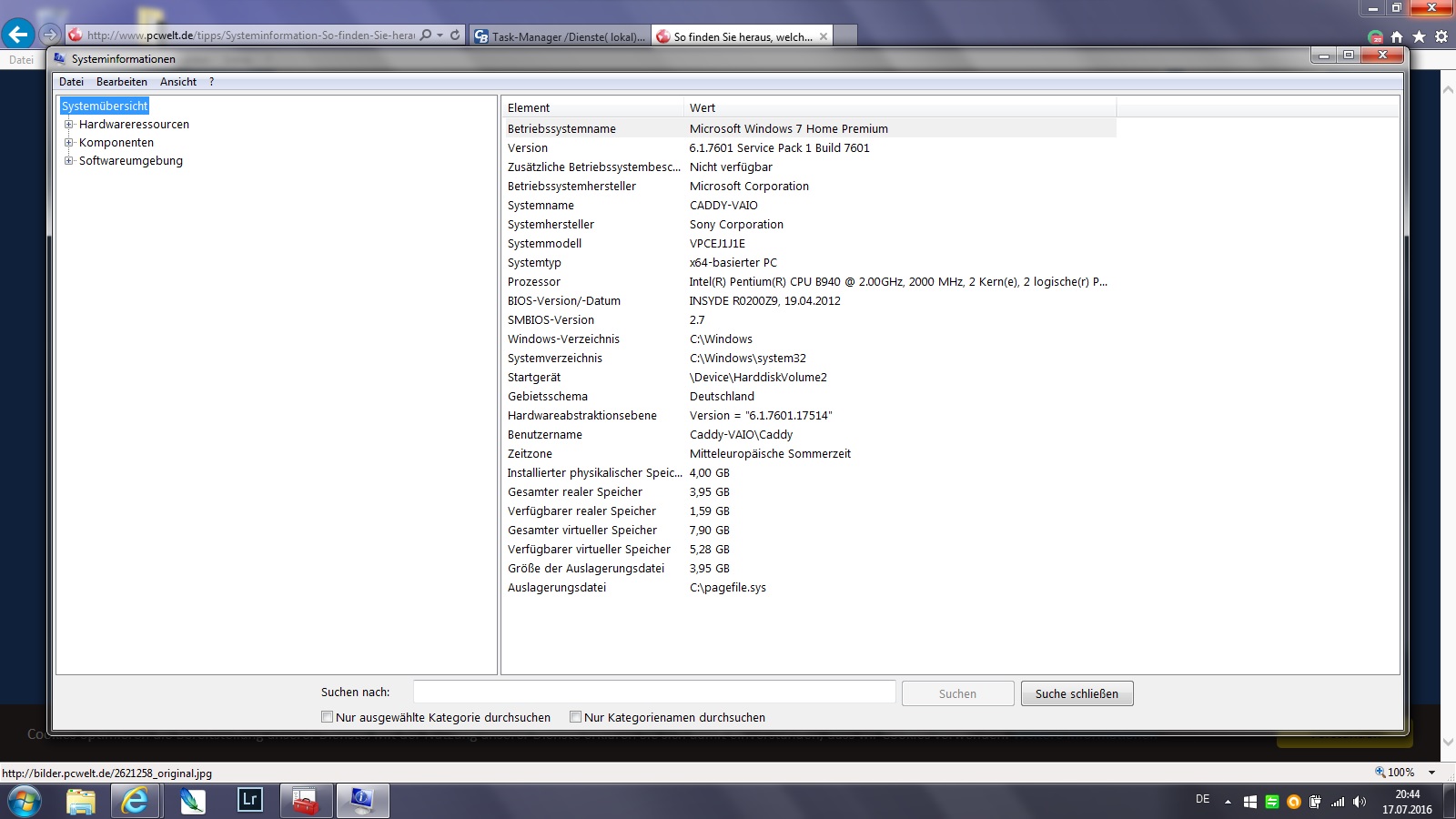Click the browser forward arrow
Screen dimensions: 1456x819
coord(50,35)
